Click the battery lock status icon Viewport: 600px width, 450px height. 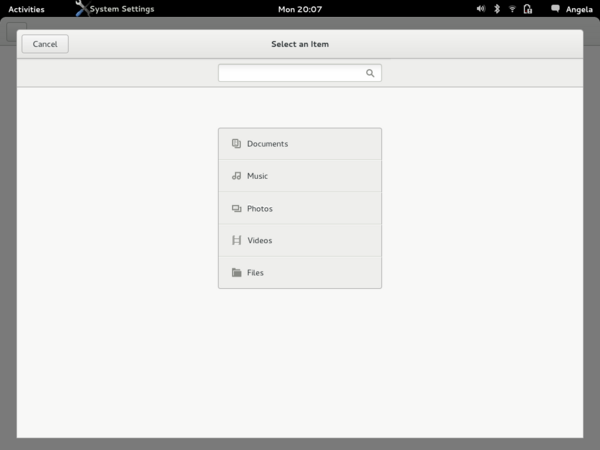(528, 9)
